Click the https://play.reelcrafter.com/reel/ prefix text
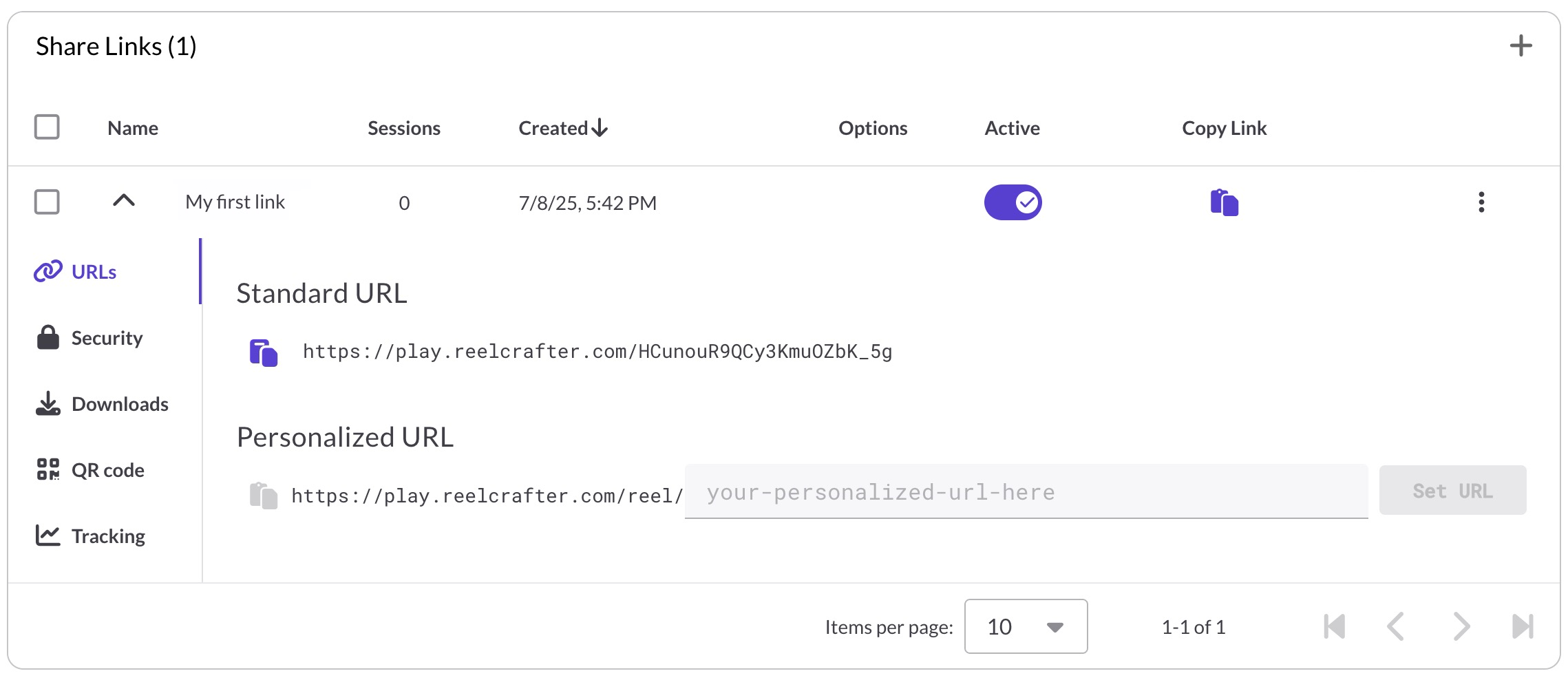The image size is (1568, 680). pos(487,496)
